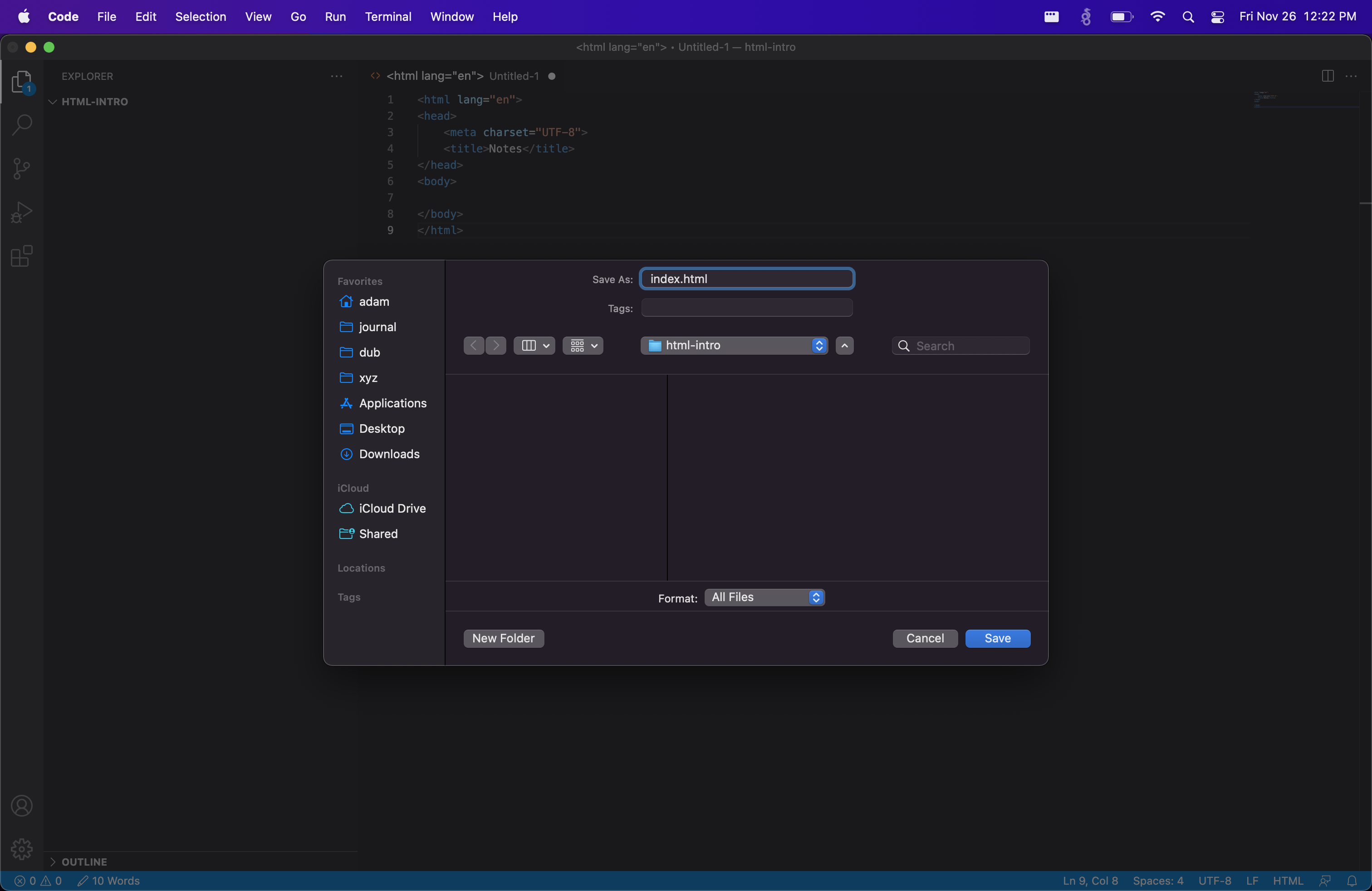Screen dimensions: 1372x891
Task: Click the Save As filename field
Action: click(747, 279)
